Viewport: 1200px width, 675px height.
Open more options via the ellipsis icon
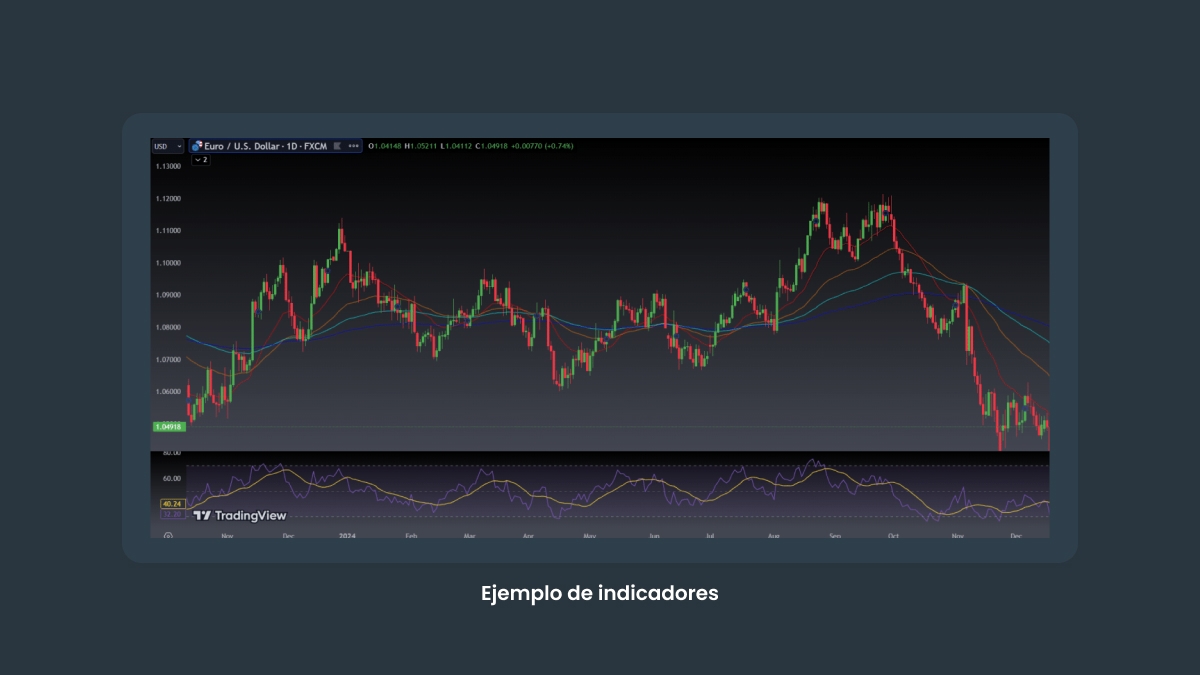353,145
